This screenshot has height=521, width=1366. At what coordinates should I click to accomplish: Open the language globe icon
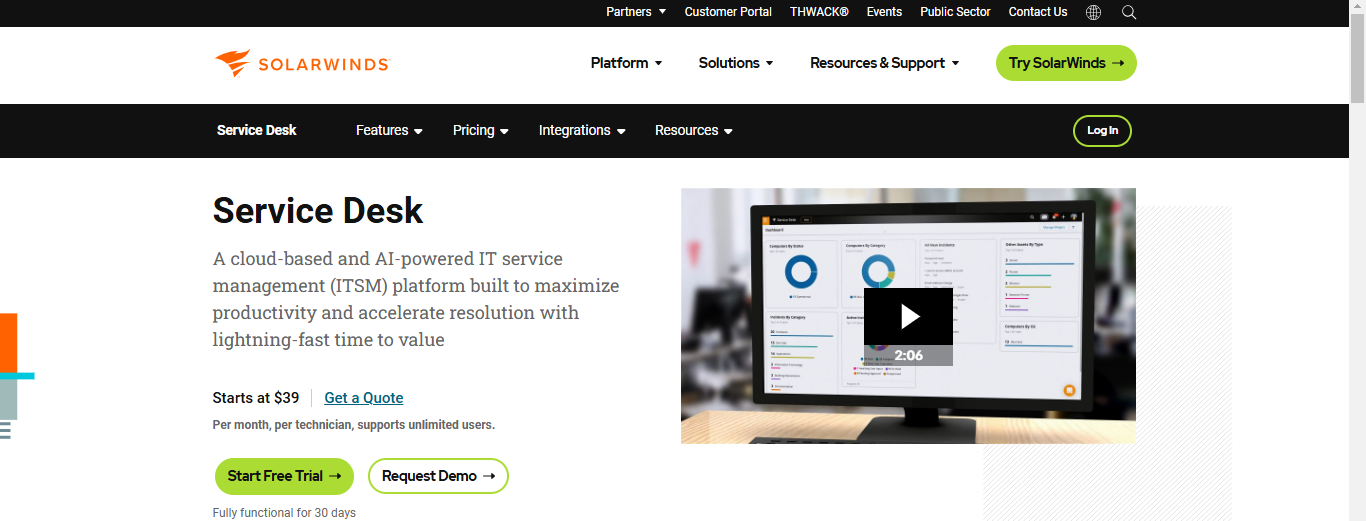point(1093,12)
